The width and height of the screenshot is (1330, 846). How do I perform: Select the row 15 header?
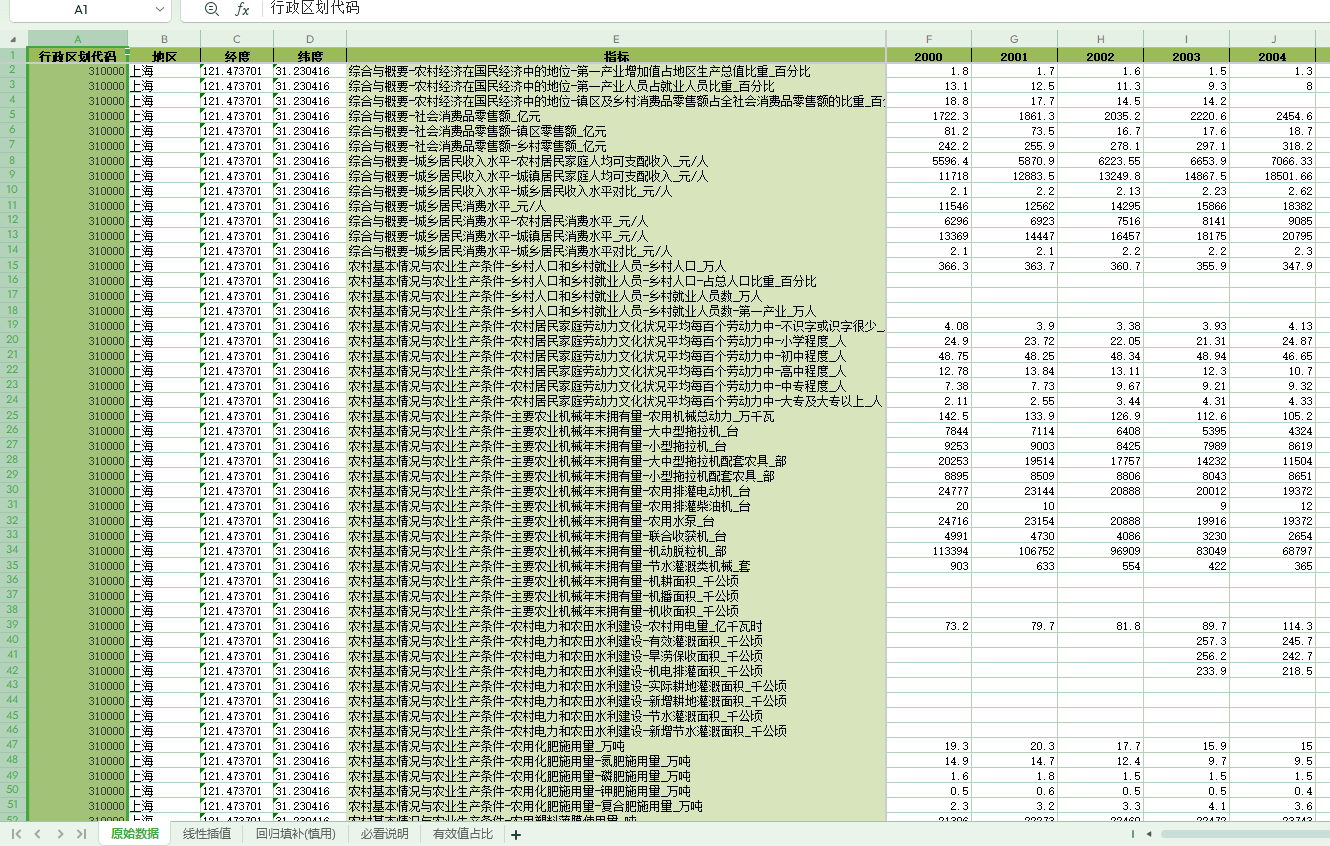point(13,266)
